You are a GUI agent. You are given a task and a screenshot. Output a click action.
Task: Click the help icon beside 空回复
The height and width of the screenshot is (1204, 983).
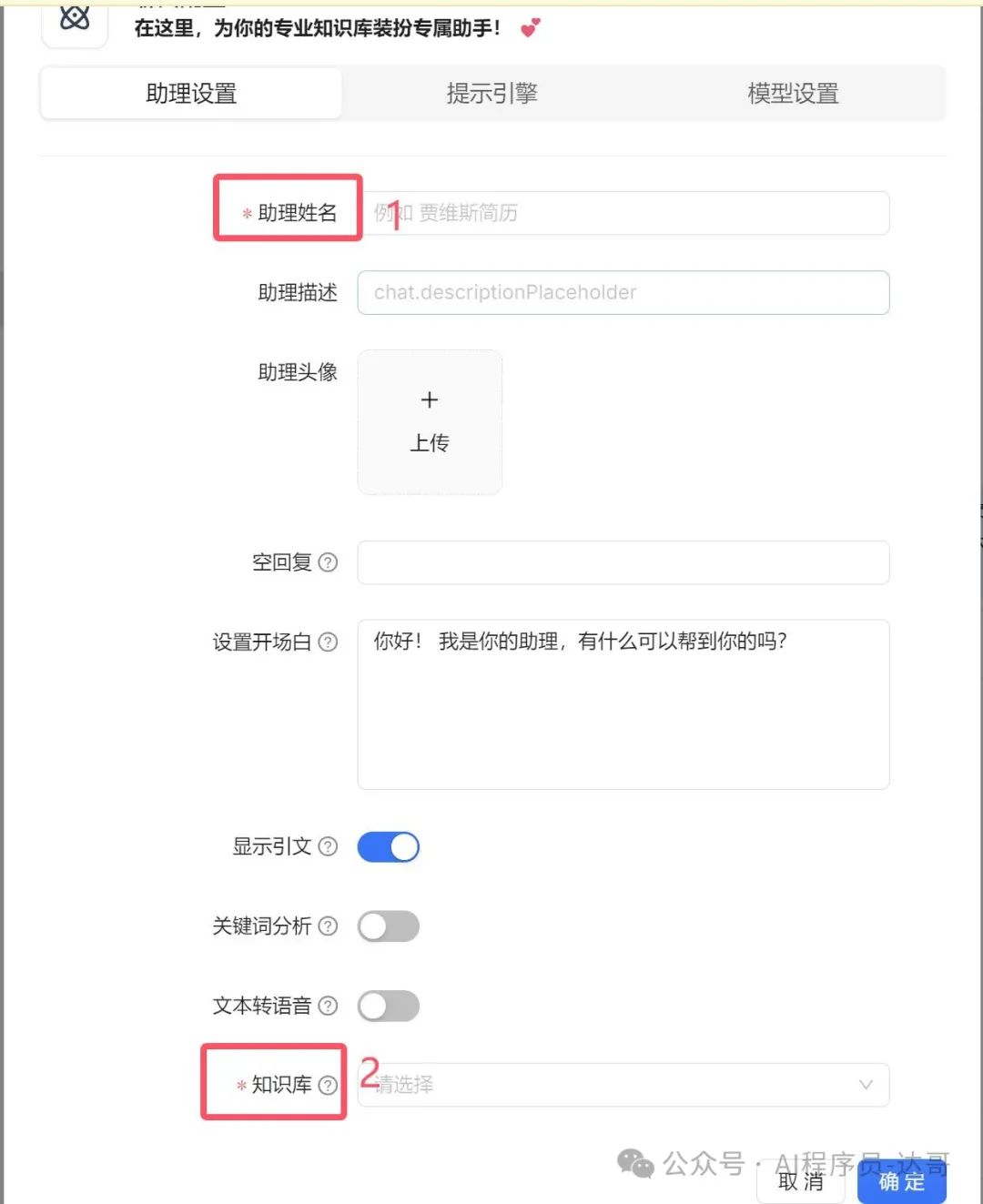328,562
